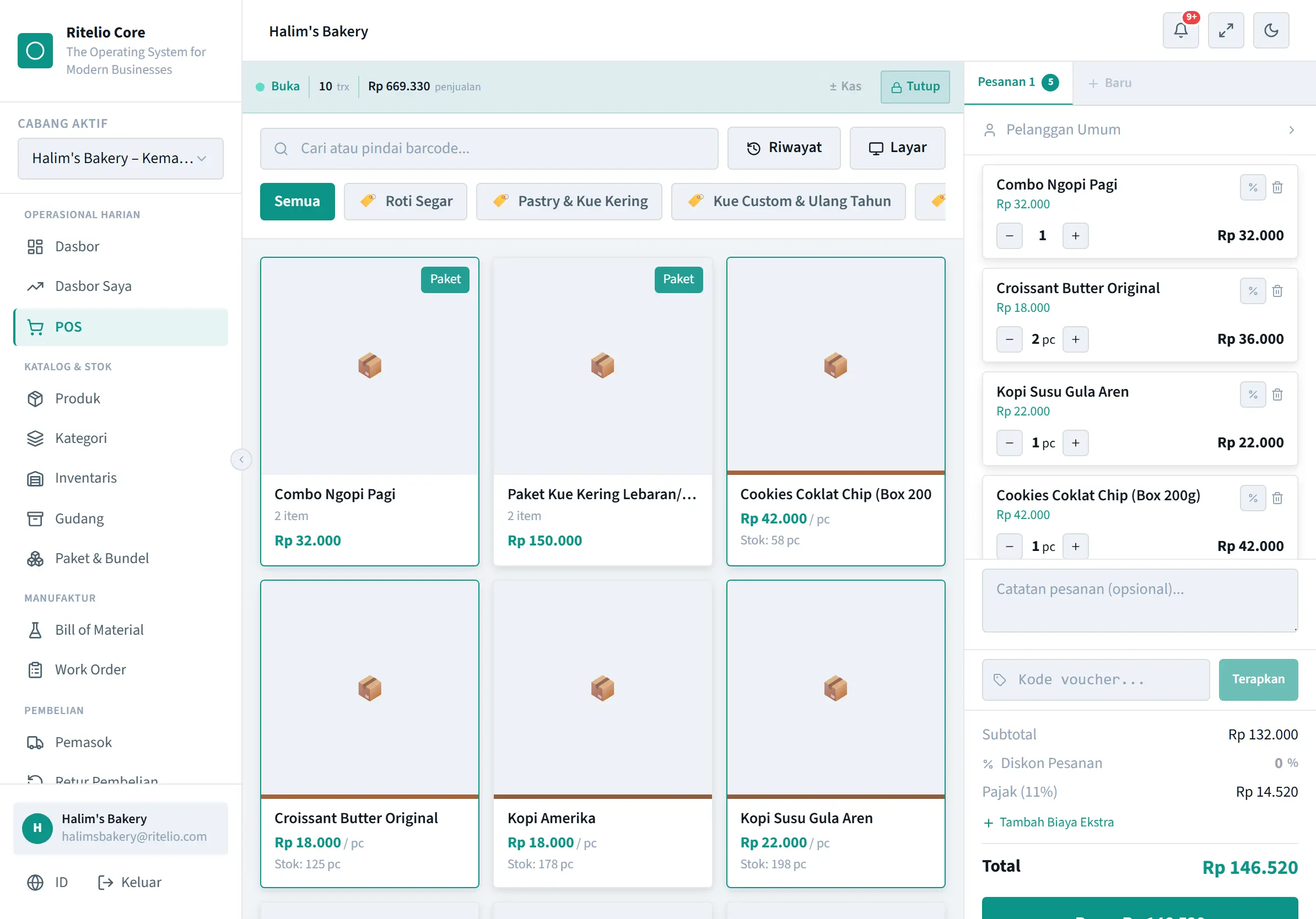Increase Kopi Susu Gula Aren quantity
Viewport: 1316px width, 919px height.
(1075, 444)
